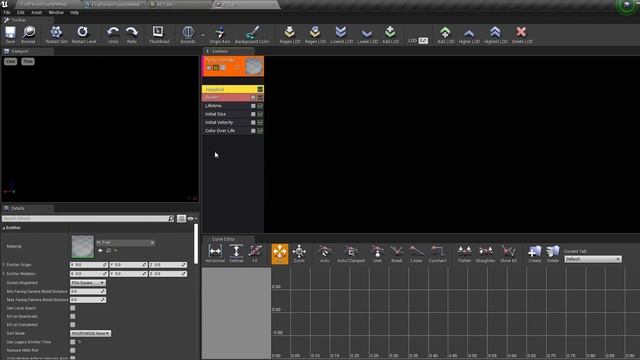
Task: Fit curves horizontally in Curve Editor
Action: coord(215,253)
